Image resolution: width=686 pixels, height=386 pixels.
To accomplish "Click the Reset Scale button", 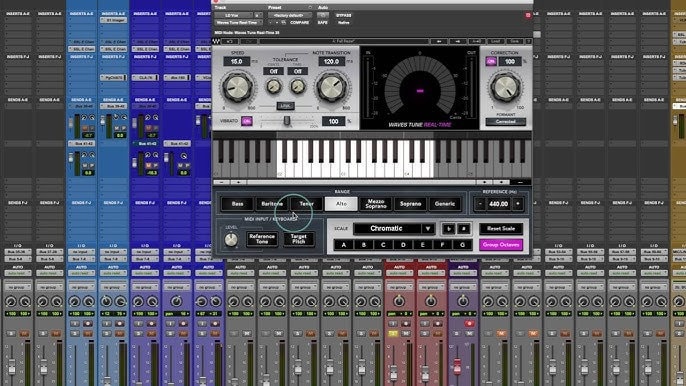I will point(501,228).
